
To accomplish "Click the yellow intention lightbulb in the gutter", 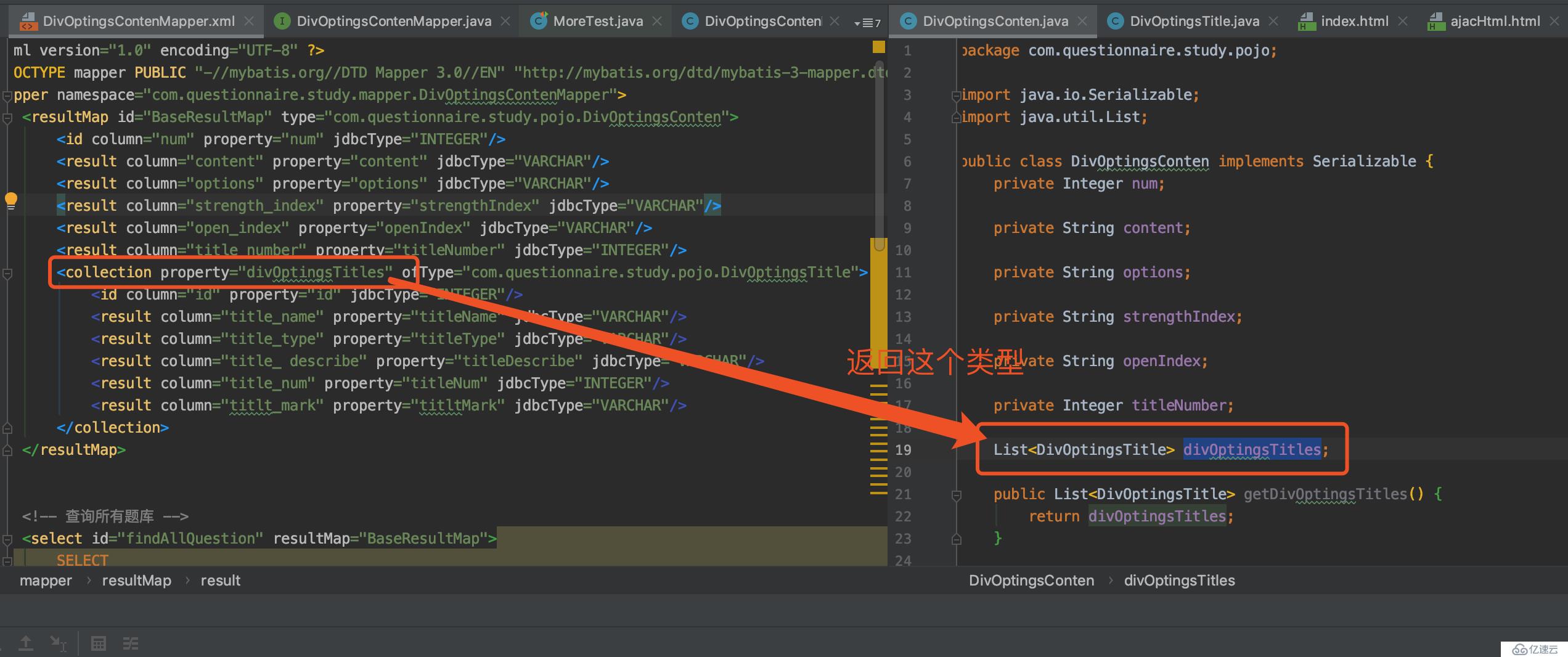I will 11,200.
